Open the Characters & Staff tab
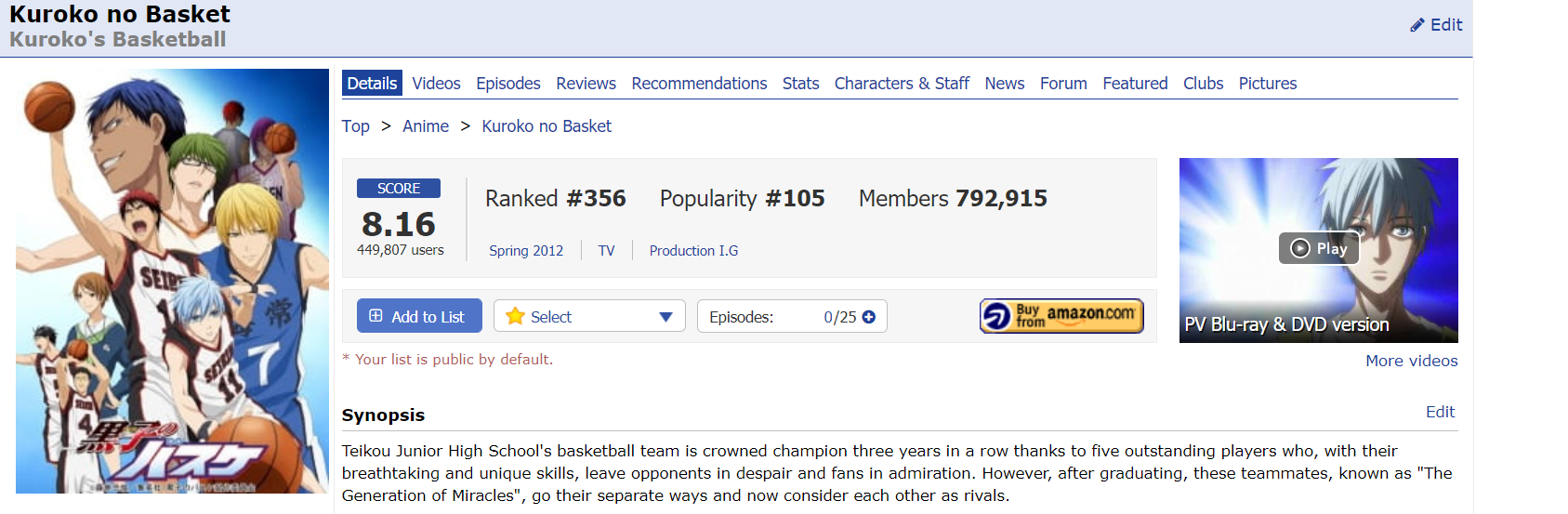 pos(901,84)
